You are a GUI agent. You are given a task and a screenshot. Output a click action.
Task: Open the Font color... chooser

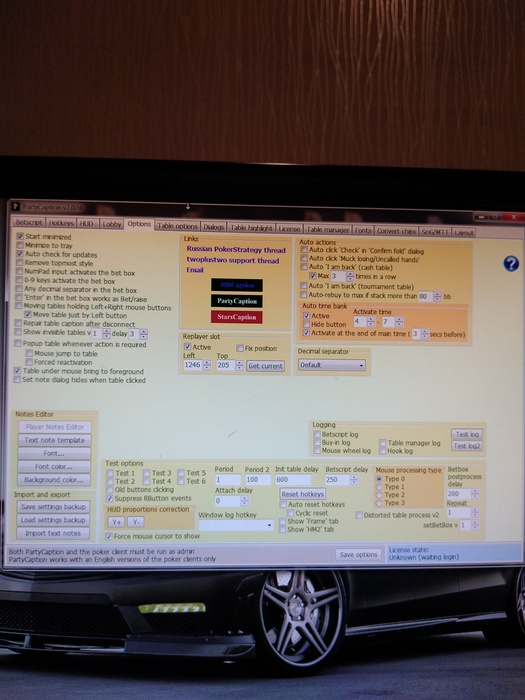click(54, 467)
